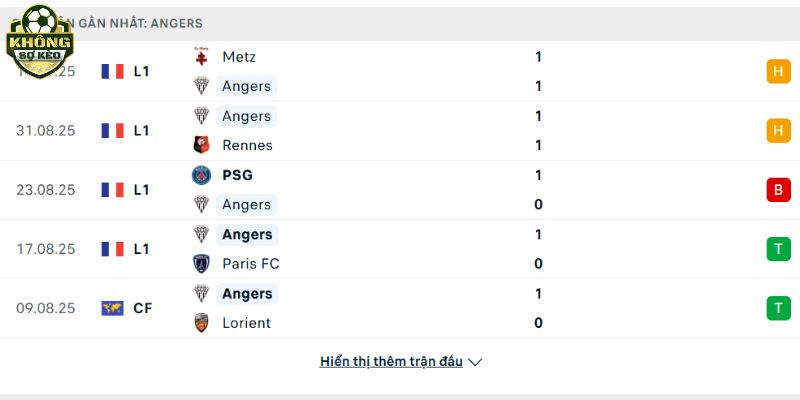Image resolution: width=800 pixels, height=400 pixels.
Task: Click the CF competition label
Action: point(143,308)
